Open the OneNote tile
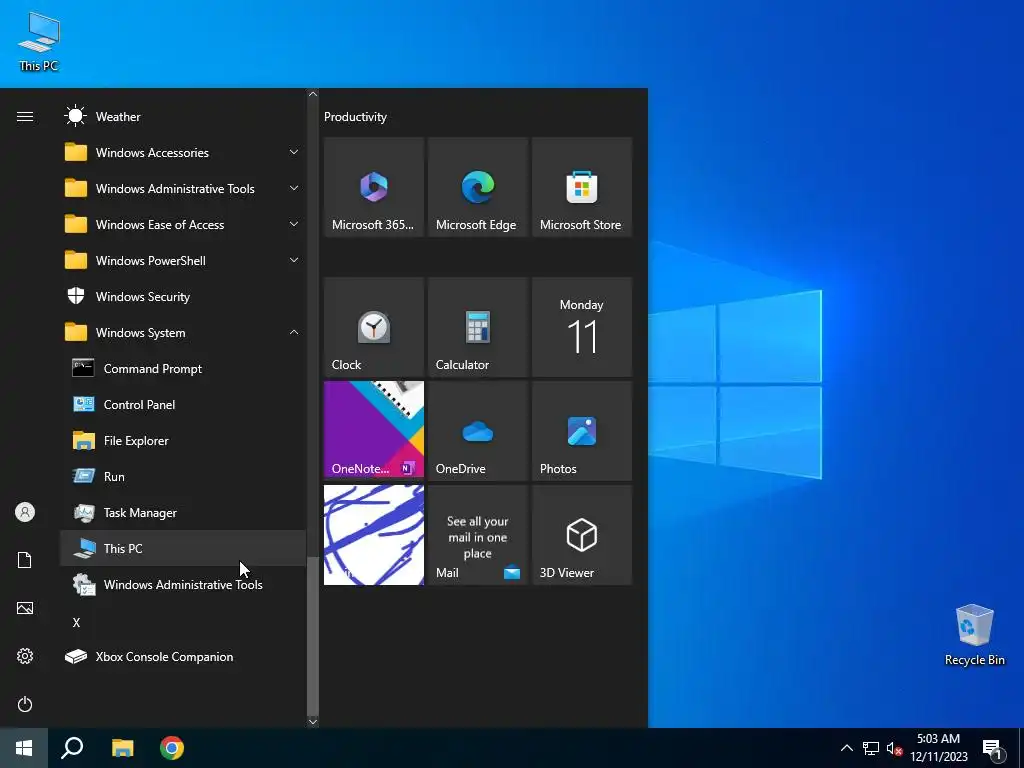This screenshot has height=768, width=1024. 374,431
